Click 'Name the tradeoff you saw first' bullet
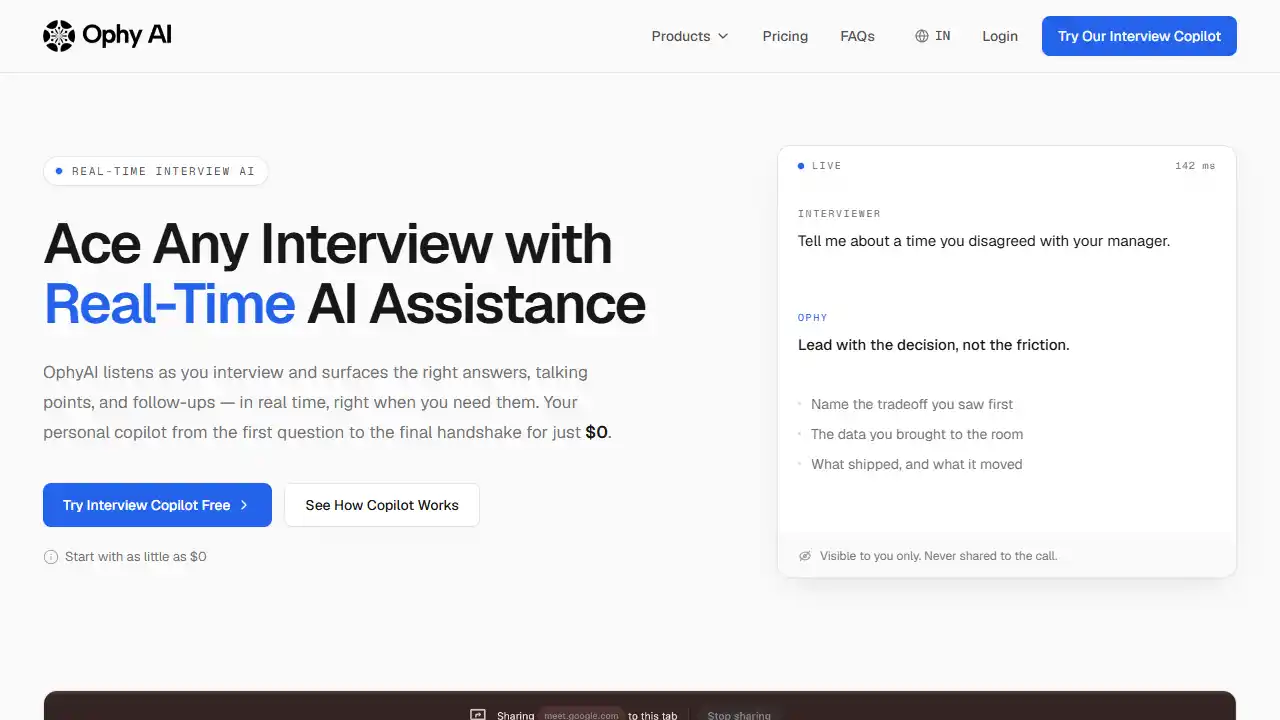Viewport: 1280px width, 720px height. point(912,404)
